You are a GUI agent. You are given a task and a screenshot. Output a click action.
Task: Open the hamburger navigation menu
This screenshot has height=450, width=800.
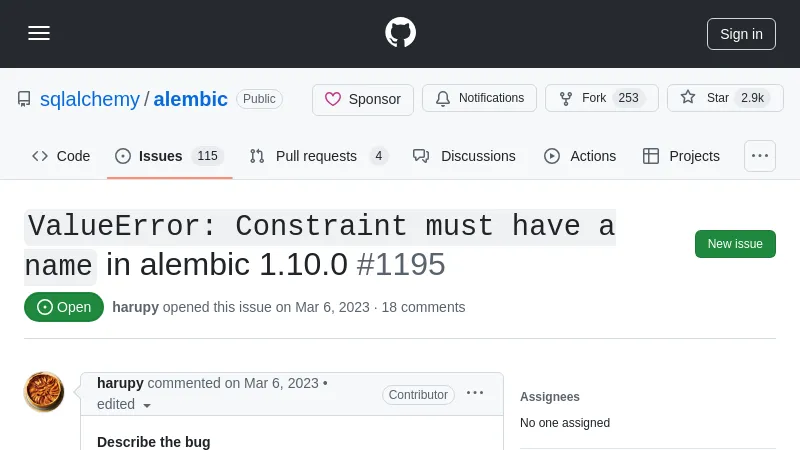[x=39, y=33]
